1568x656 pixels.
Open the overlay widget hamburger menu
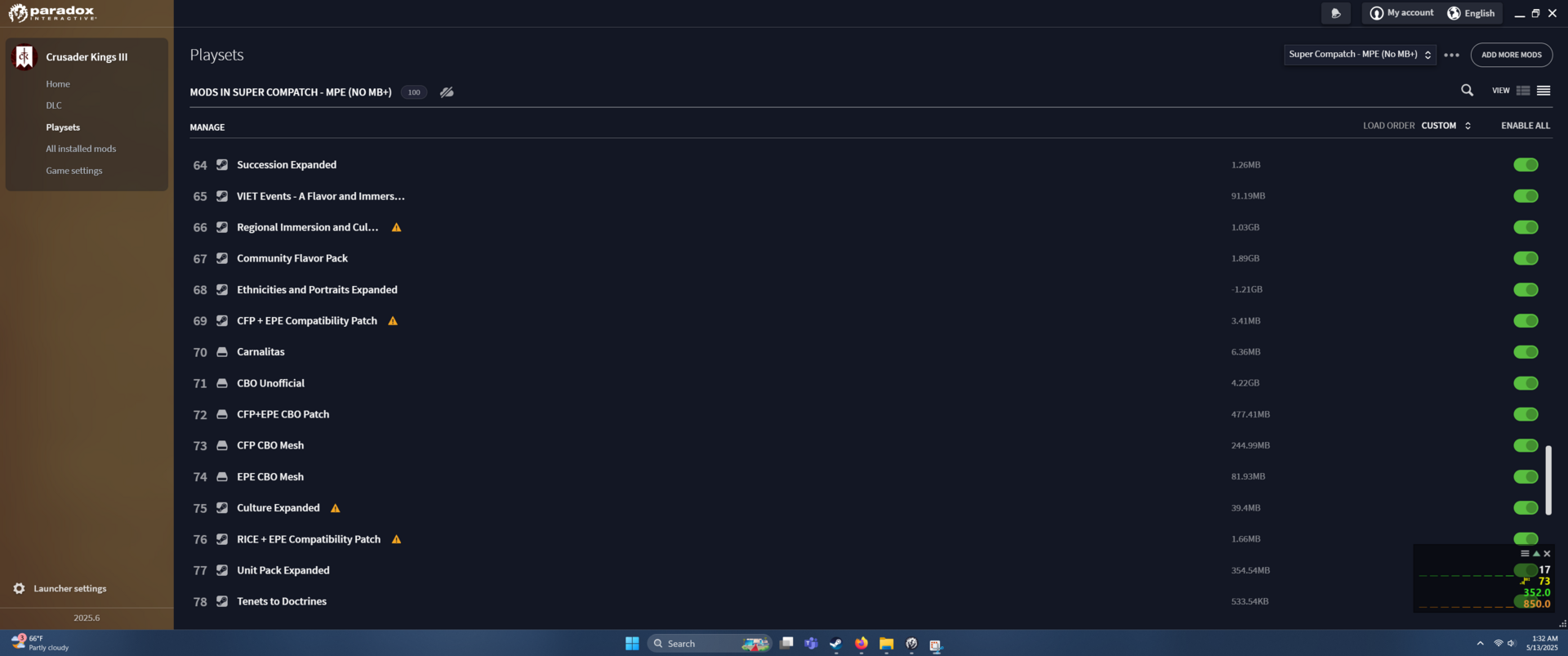coord(1525,553)
